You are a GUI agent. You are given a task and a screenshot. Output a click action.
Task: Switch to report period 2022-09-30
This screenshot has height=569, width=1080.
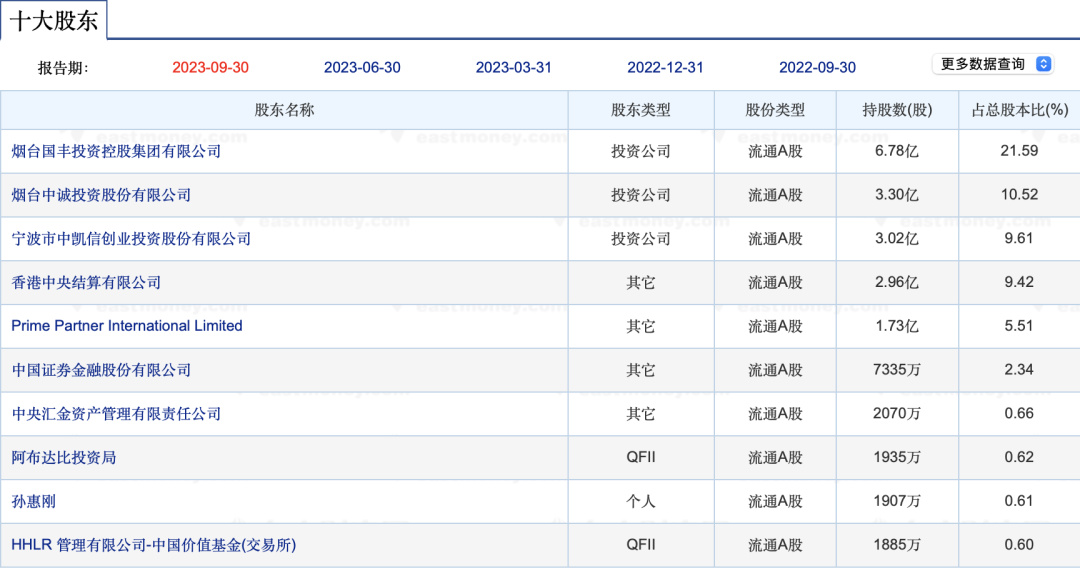pos(817,68)
